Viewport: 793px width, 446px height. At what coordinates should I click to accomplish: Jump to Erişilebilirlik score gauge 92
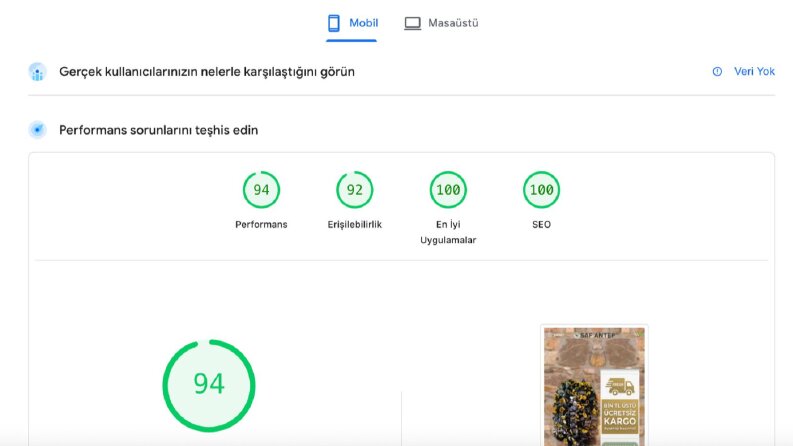(355, 190)
